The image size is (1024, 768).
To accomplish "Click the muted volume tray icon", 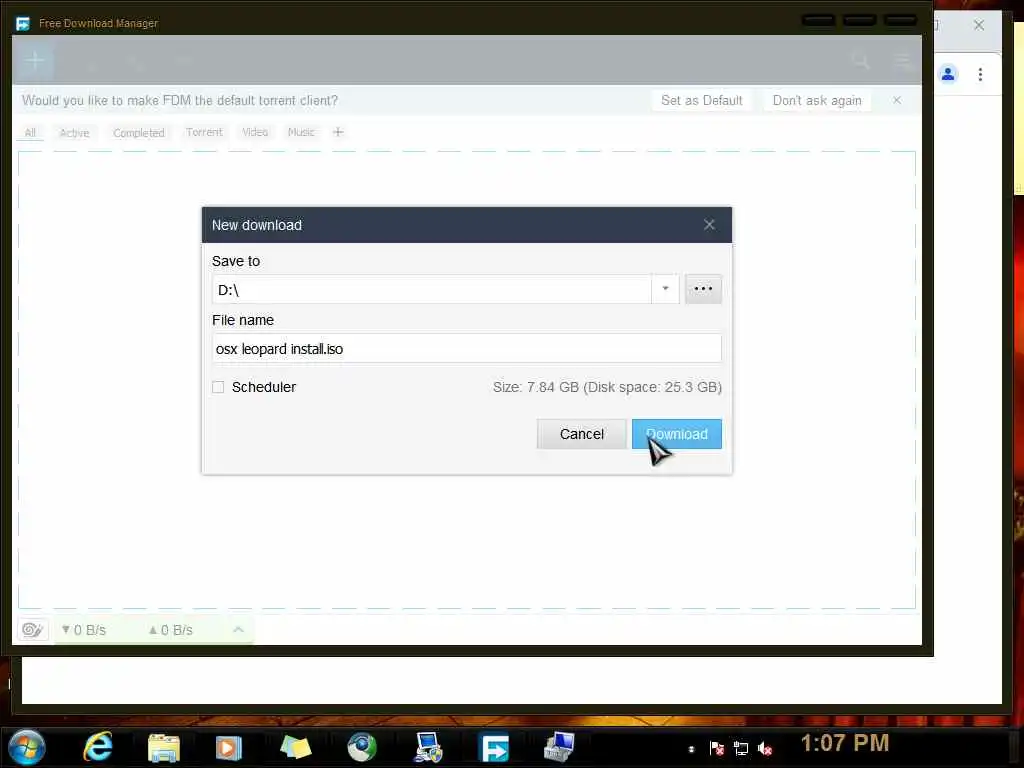I will [765, 748].
